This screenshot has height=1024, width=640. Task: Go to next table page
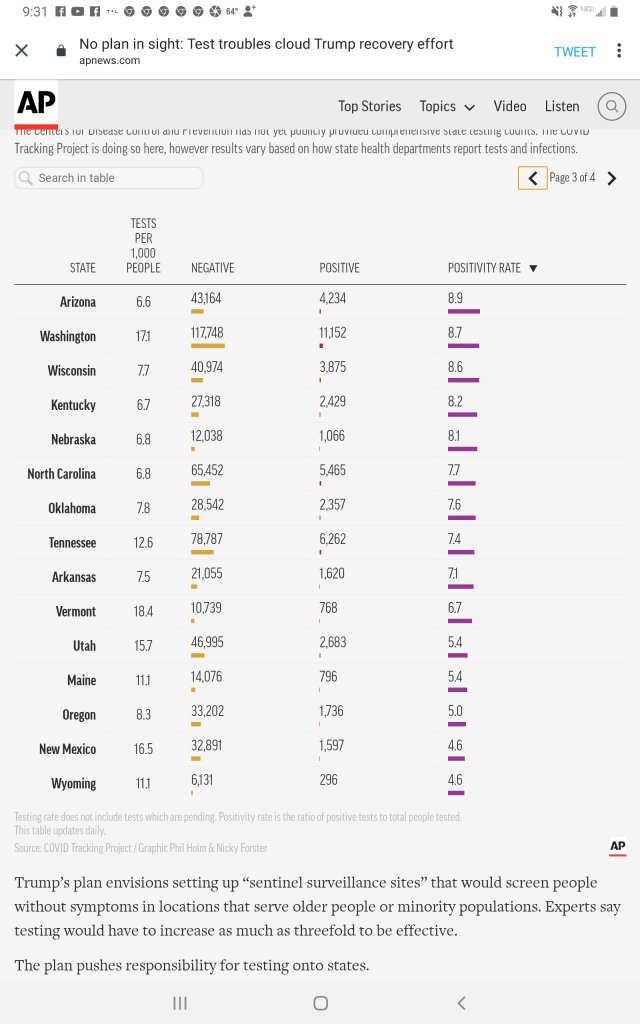(x=612, y=178)
